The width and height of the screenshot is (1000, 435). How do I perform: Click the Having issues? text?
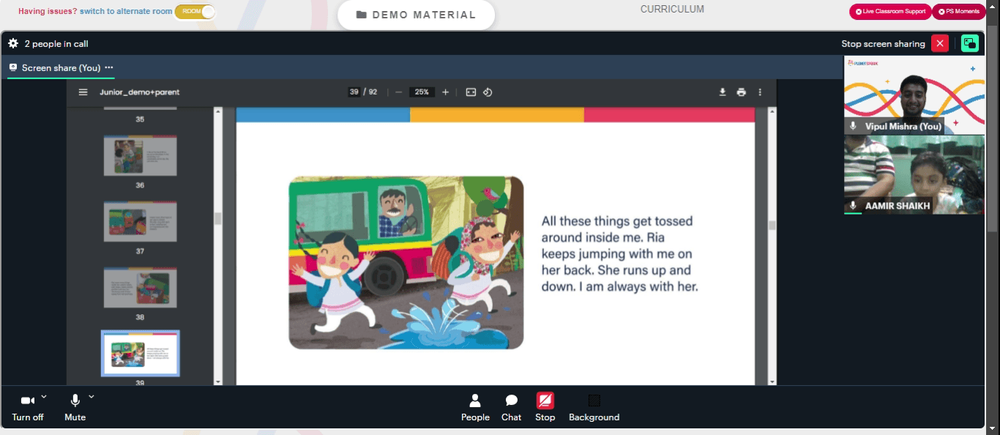point(48,11)
